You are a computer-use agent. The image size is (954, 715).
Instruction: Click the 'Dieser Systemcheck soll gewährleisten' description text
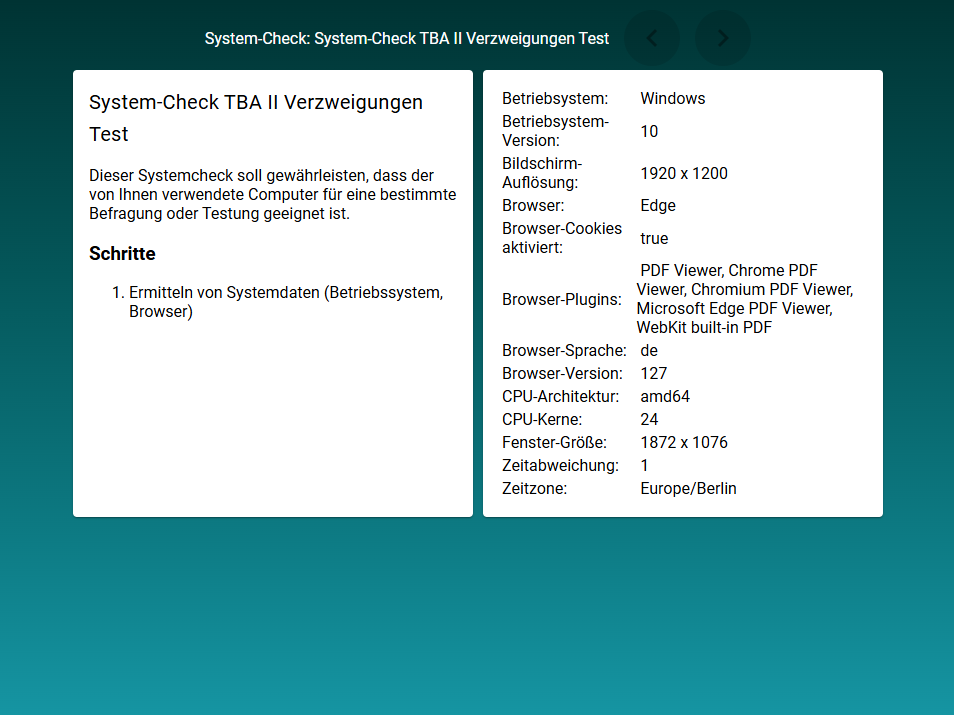point(272,195)
